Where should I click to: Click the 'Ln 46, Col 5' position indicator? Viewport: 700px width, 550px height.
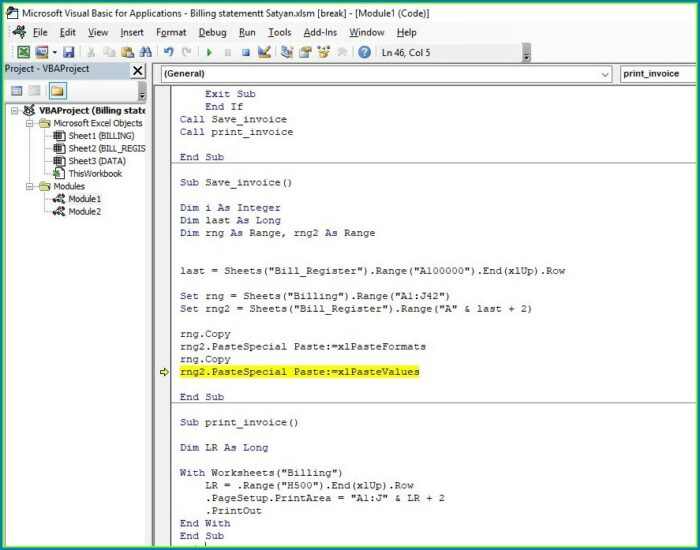[406, 53]
